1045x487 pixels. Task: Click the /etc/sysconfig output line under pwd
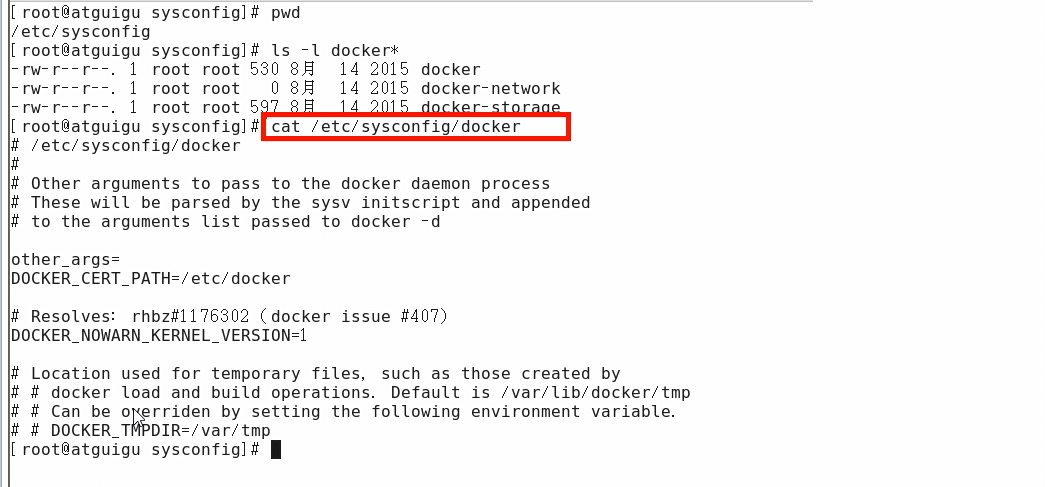80,32
